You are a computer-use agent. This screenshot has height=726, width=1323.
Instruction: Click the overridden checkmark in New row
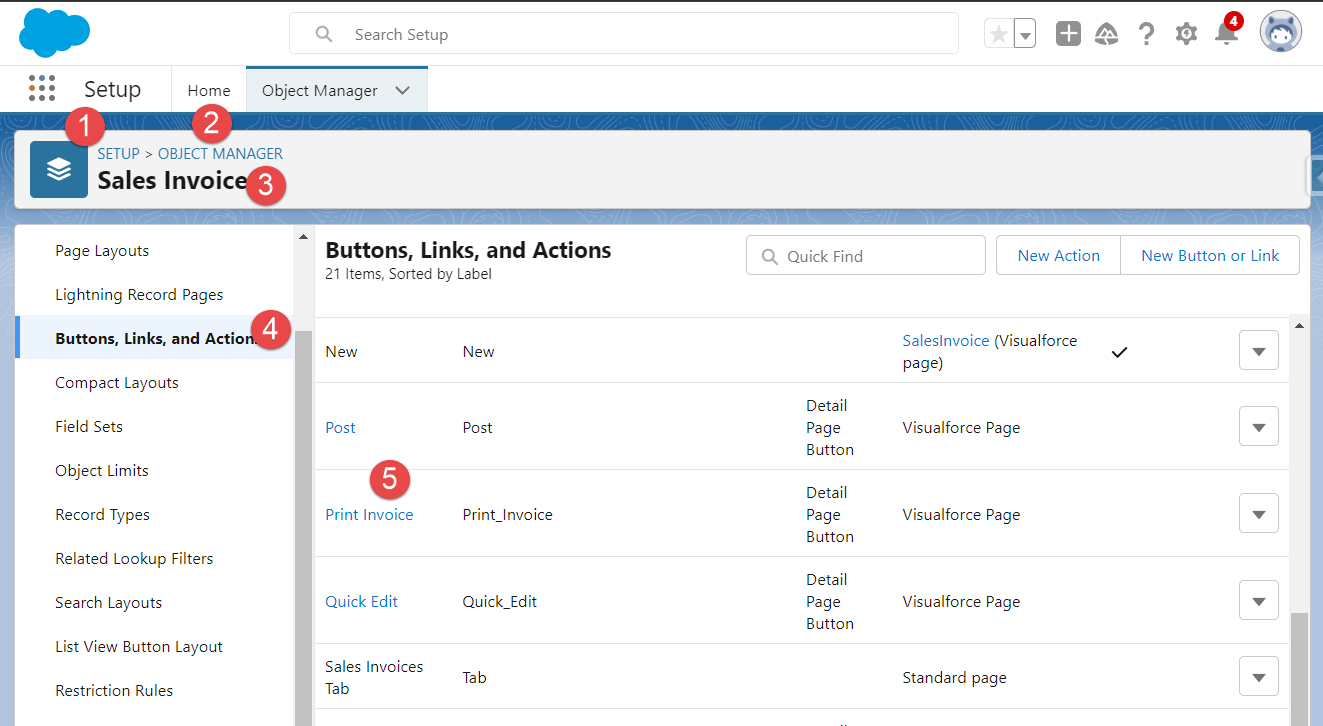[1120, 352]
